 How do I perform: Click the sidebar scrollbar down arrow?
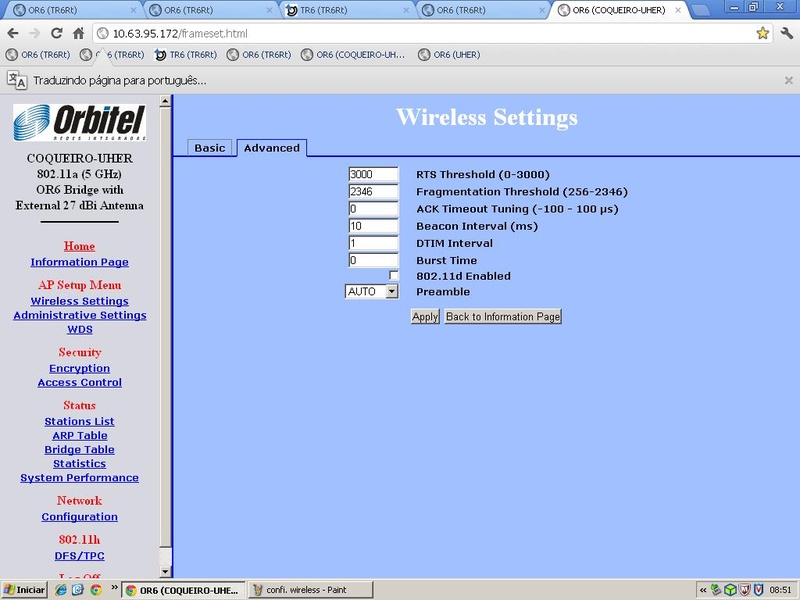(165, 572)
